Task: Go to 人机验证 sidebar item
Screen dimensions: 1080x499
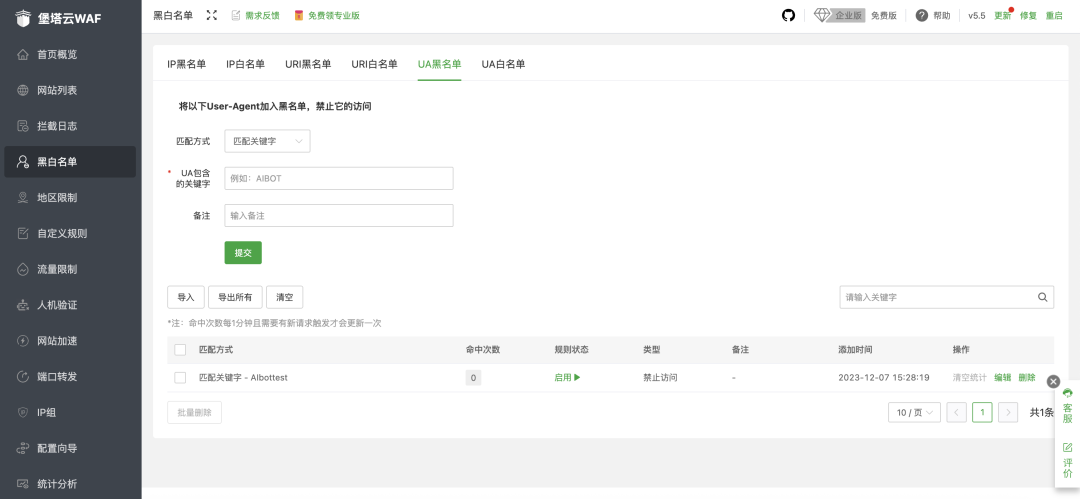Action: (57, 305)
